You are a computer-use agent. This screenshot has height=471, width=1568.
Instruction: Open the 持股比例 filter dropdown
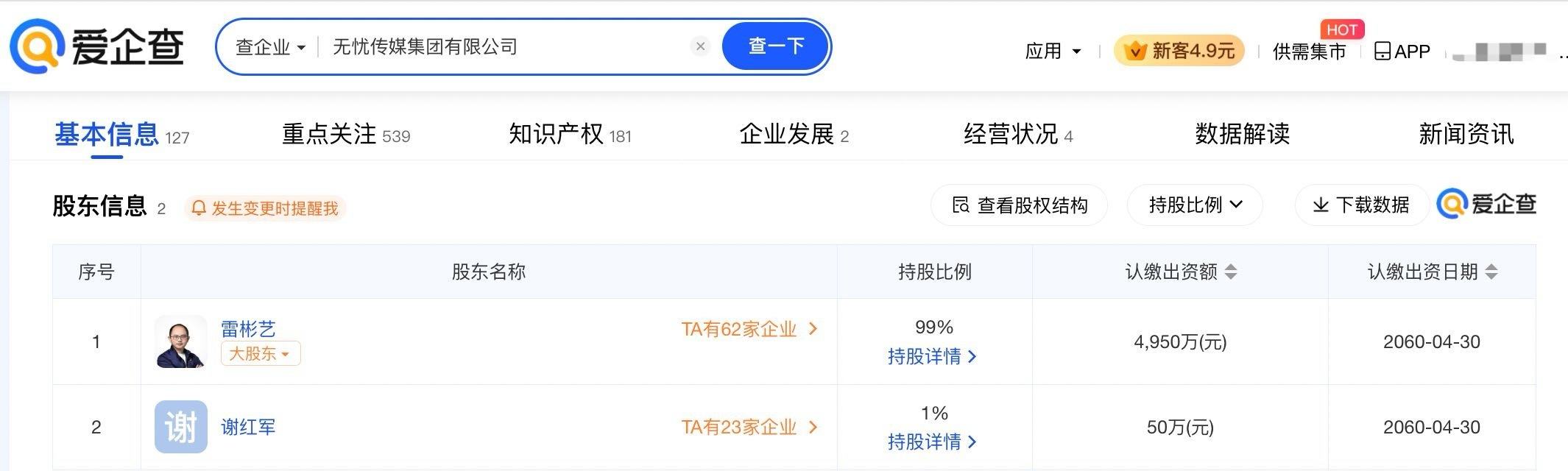coord(1195,205)
